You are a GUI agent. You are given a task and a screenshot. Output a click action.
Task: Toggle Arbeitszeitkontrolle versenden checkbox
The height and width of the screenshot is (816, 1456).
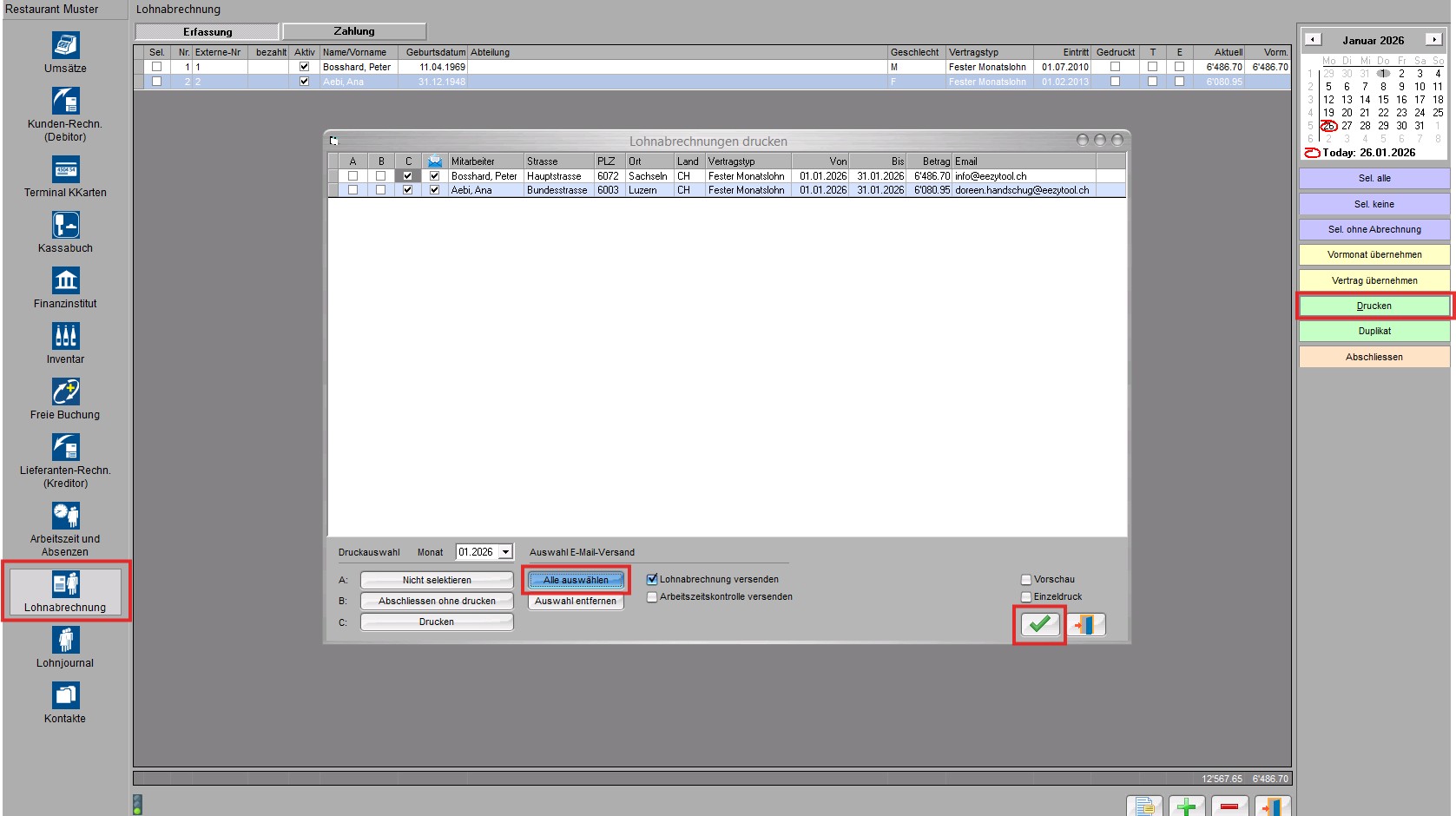click(x=652, y=597)
